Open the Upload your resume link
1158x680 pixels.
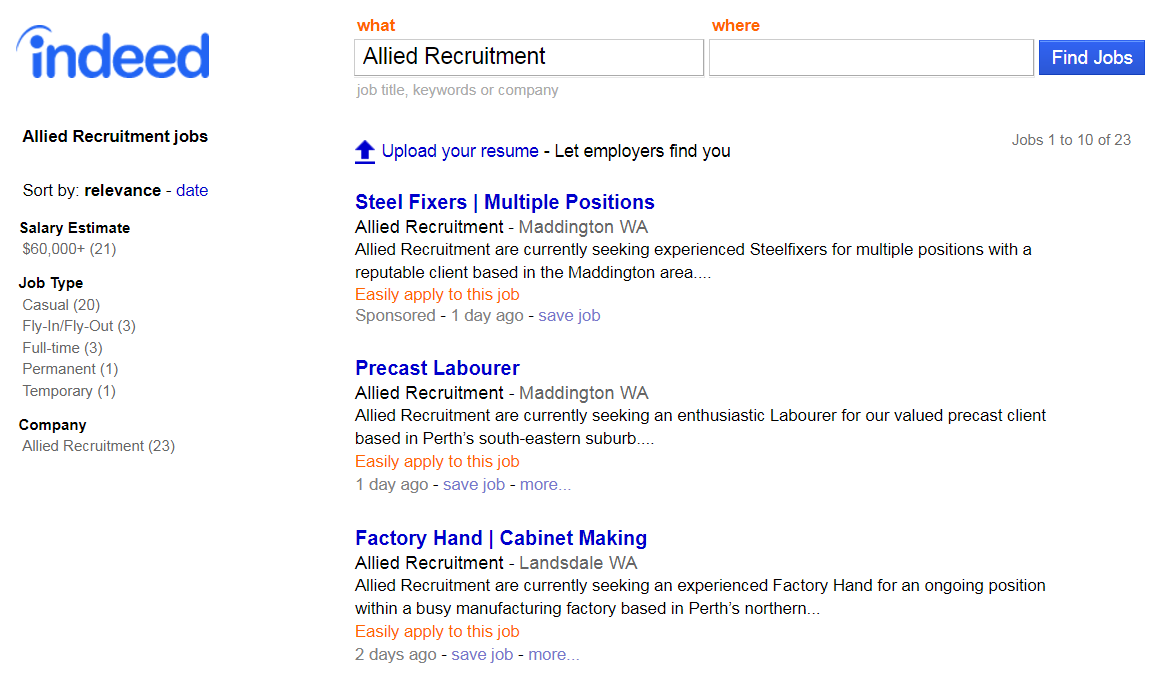pos(460,151)
